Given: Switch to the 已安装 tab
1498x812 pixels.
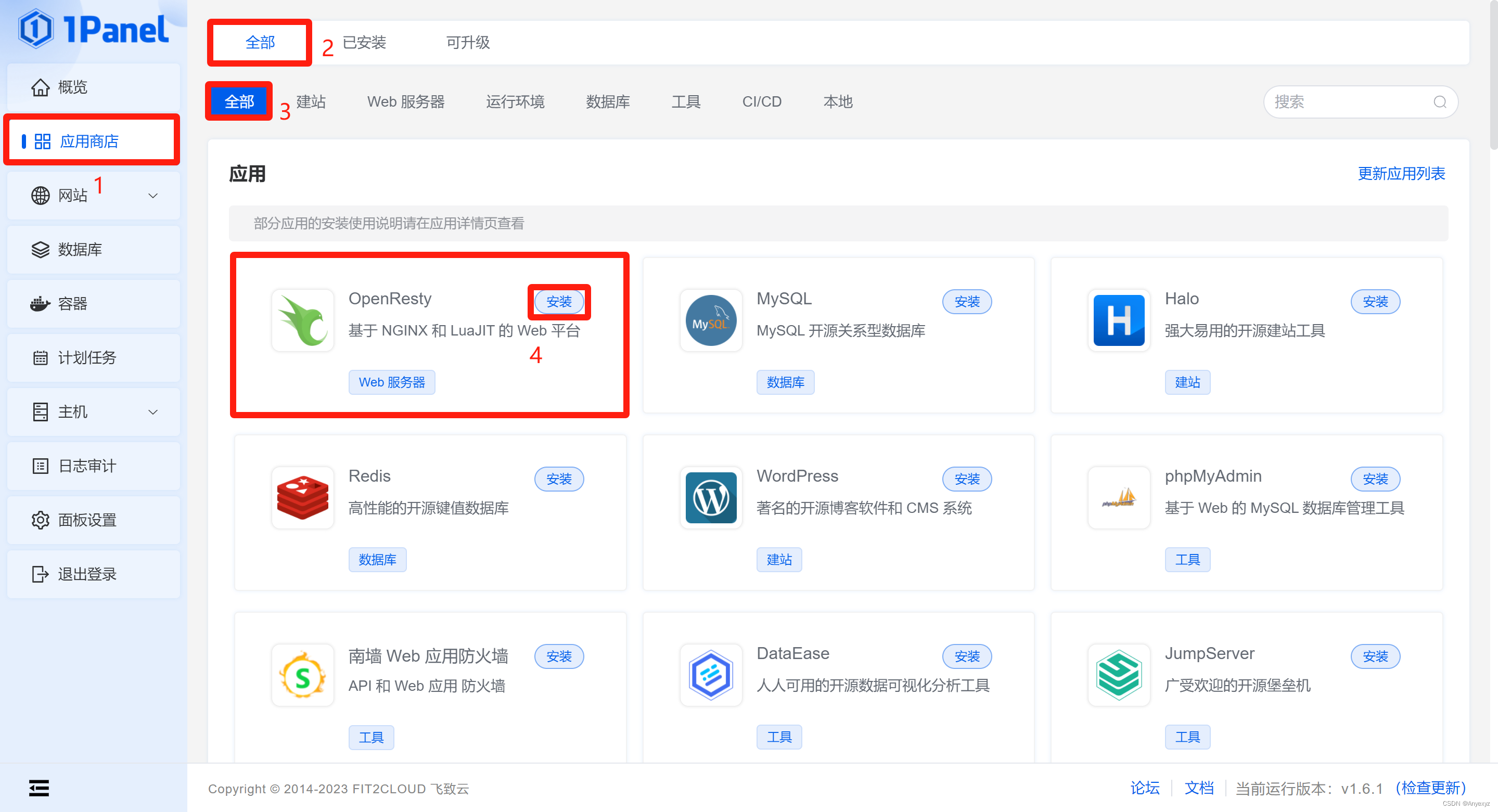Looking at the screenshot, I should coord(365,43).
